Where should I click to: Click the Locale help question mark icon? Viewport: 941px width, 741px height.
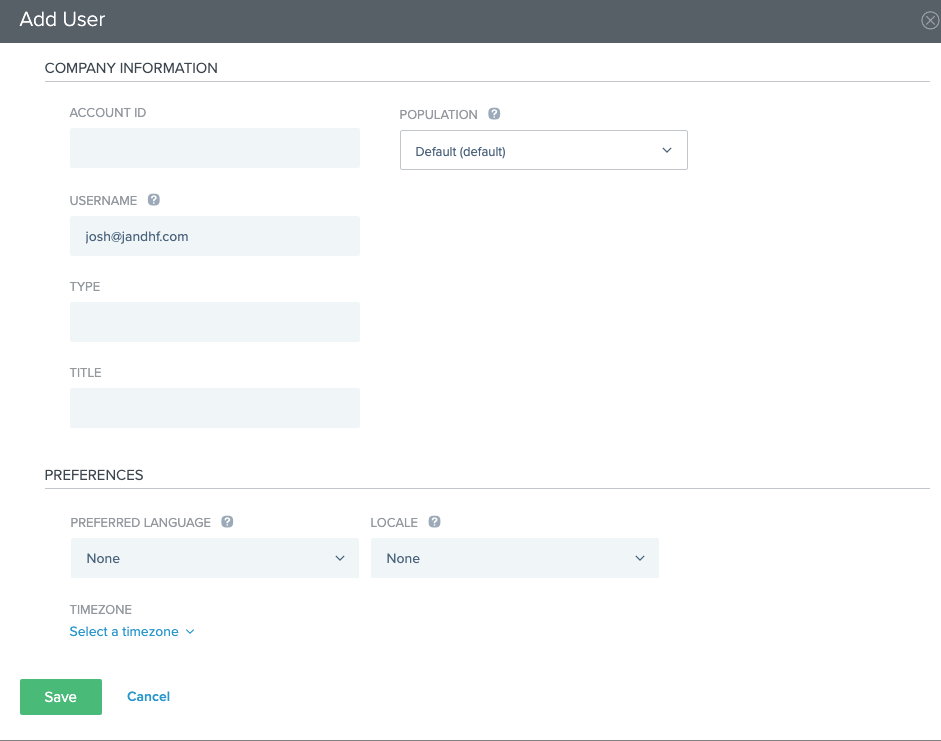434,522
